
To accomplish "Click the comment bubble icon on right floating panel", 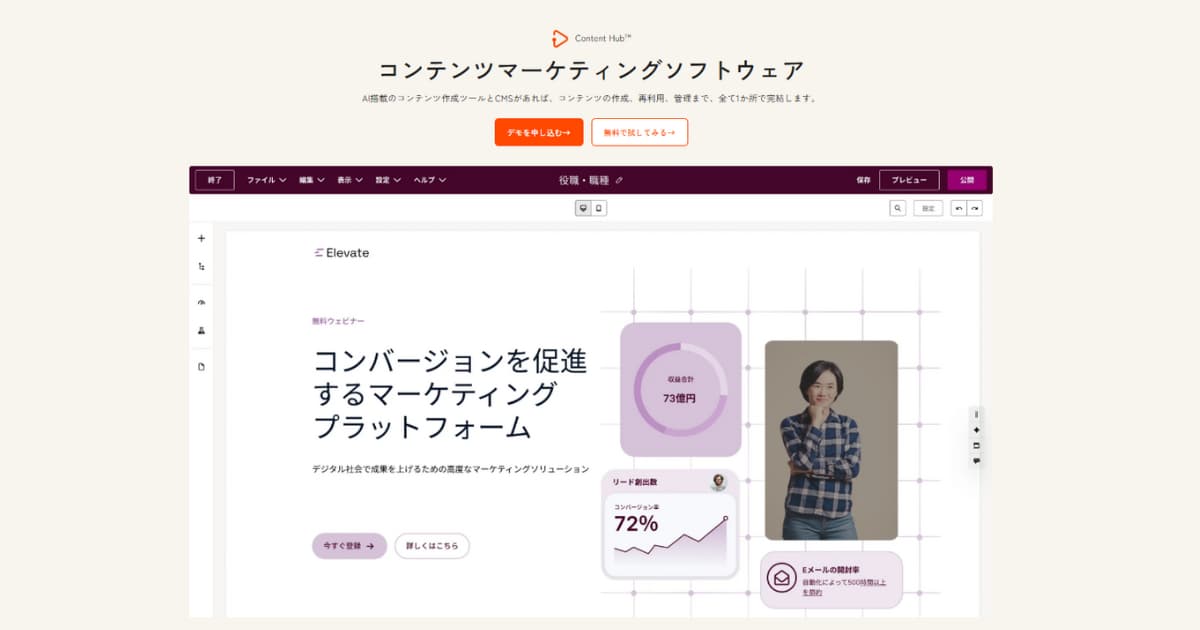I will coord(977,461).
